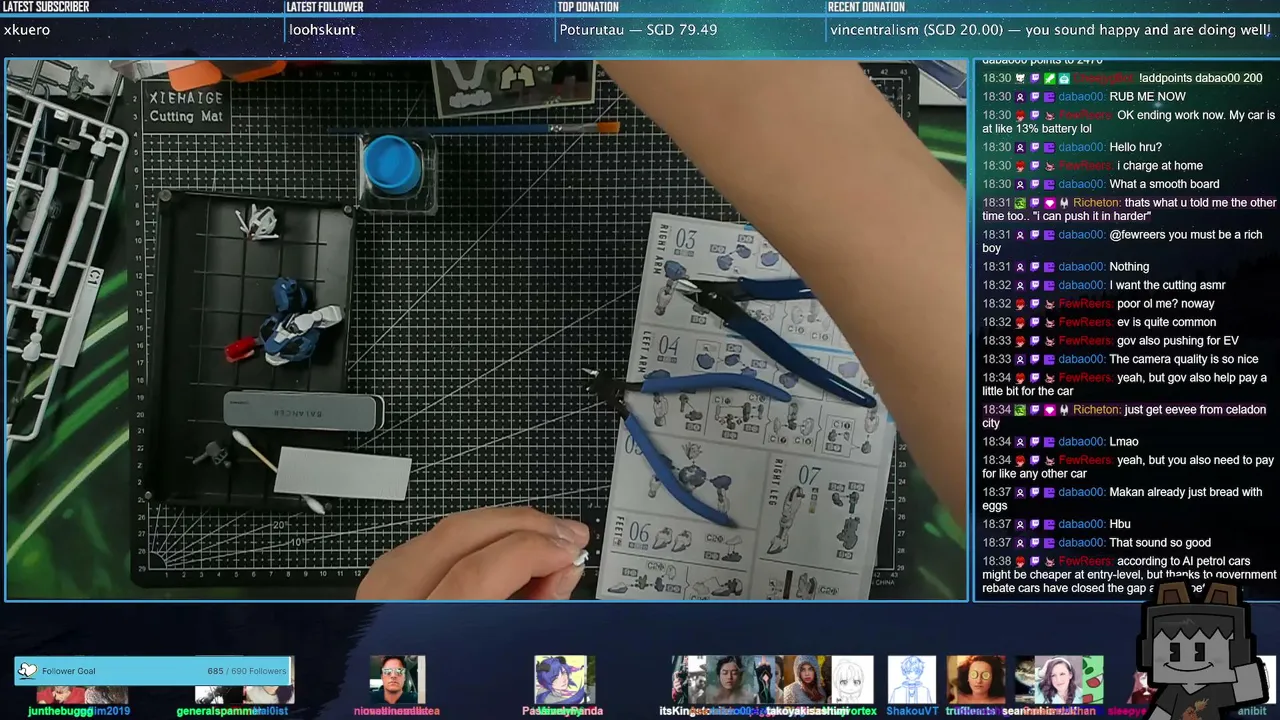Click the "RECENT DONATION" heading
The height and width of the screenshot is (720, 1280).
[x=866, y=7]
